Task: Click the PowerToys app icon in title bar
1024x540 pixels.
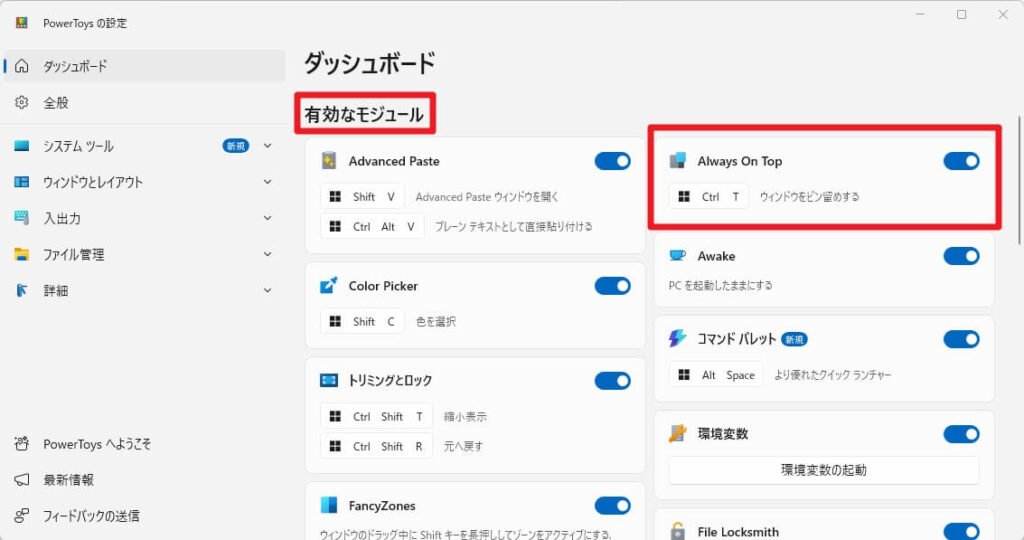Action: [x=22, y=23]
